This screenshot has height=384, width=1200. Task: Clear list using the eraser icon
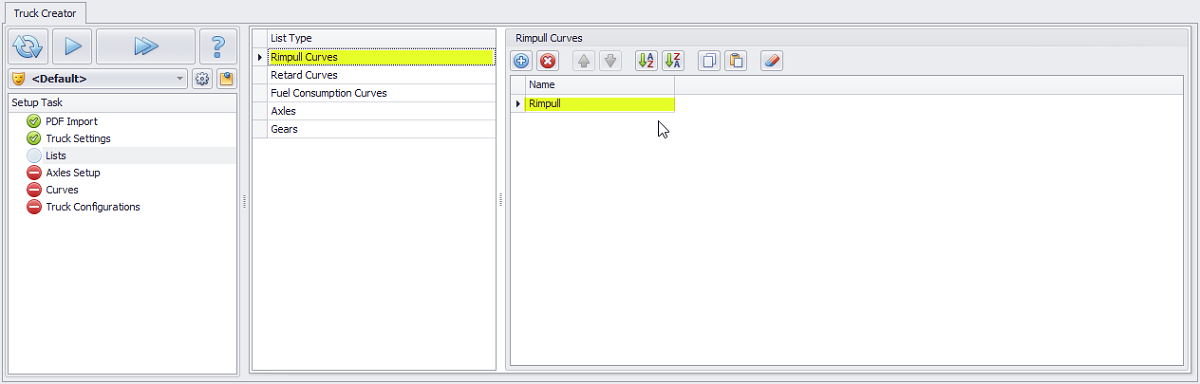[x=771, y=61]
